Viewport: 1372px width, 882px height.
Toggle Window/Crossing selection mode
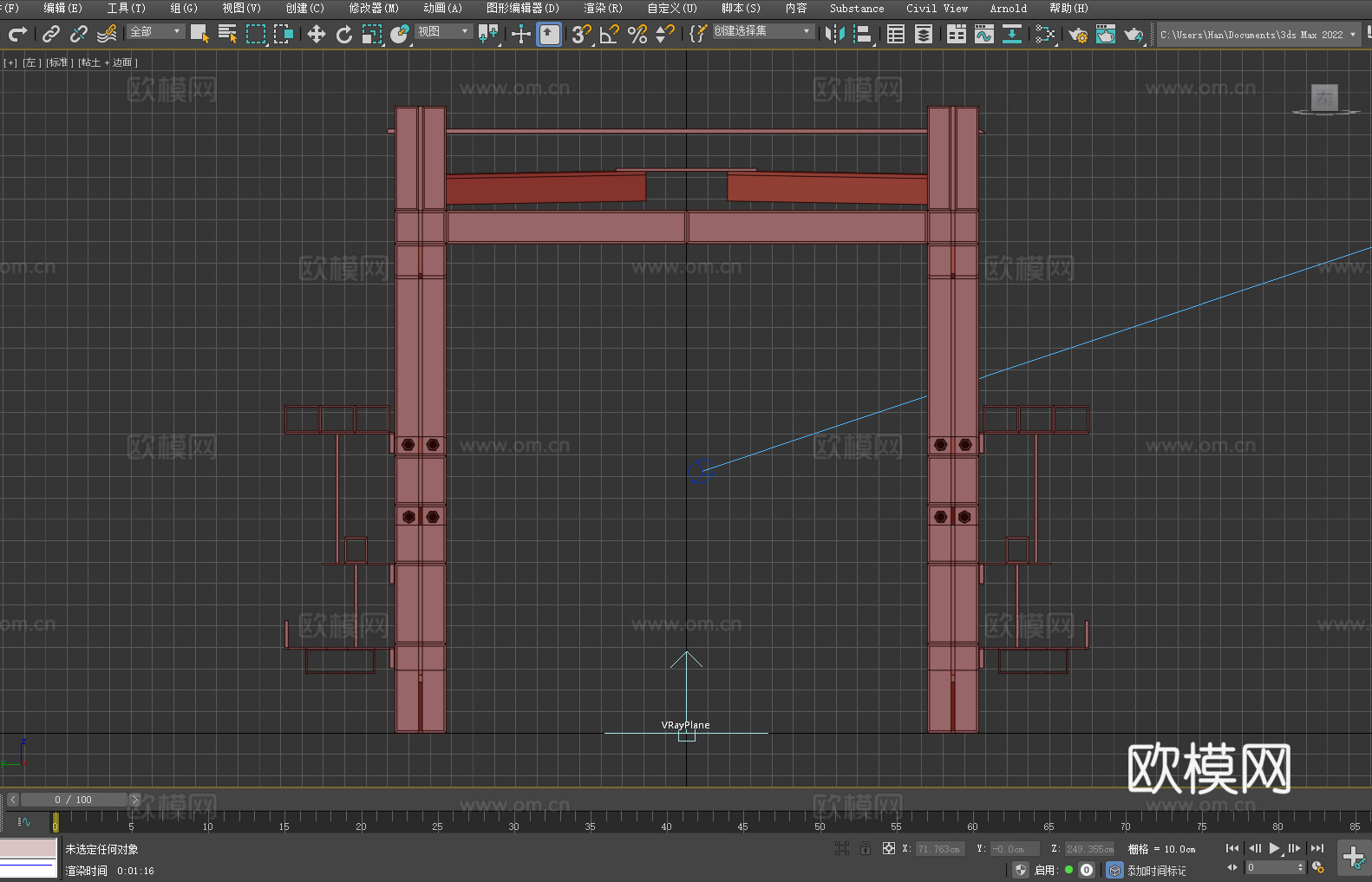click(x=284, y=34)
